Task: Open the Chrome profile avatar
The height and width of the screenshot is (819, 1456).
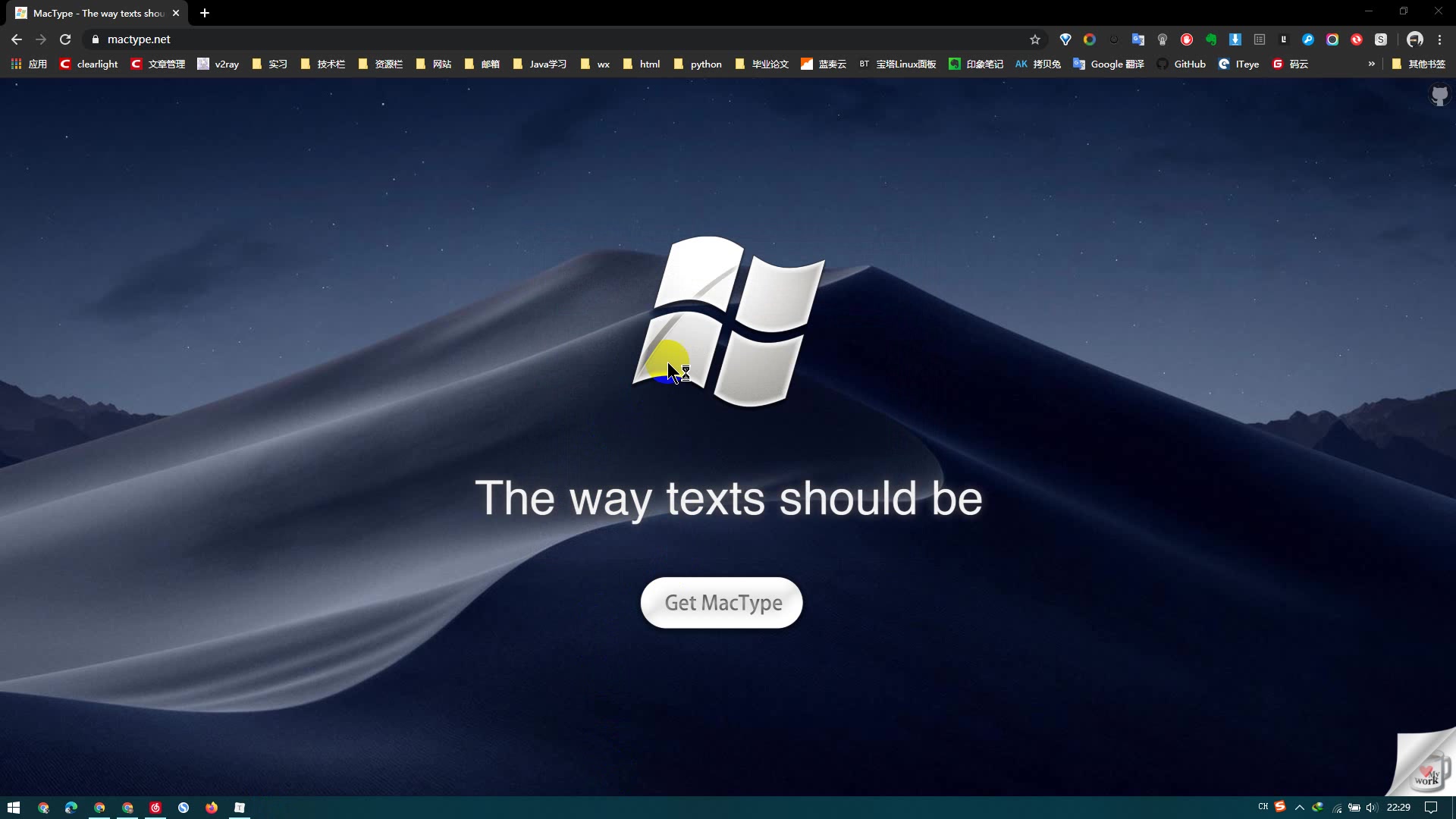Action: click(x=1415, y=39)
